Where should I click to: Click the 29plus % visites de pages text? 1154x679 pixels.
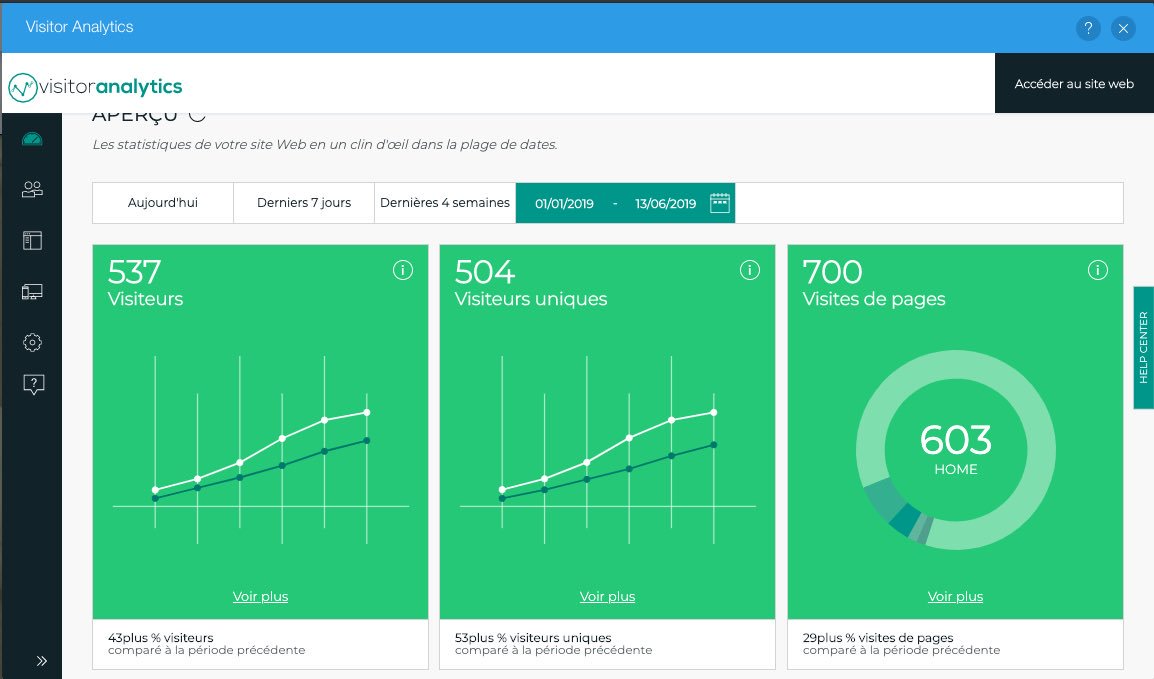(878, 638)
